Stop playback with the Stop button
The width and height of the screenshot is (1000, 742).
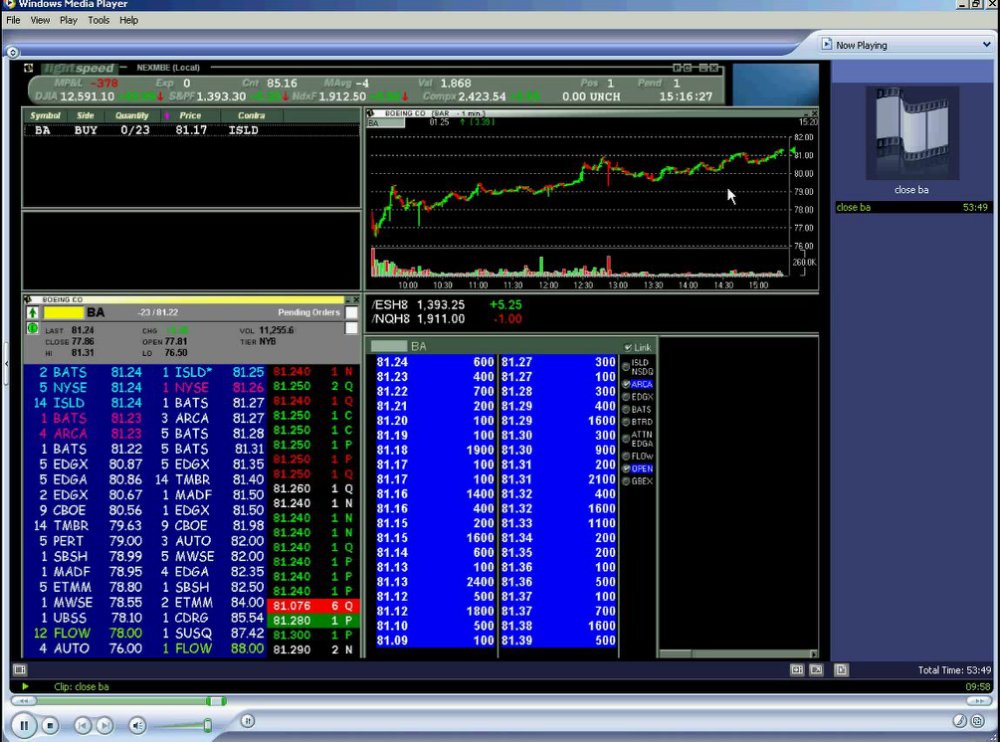[50, 725]
